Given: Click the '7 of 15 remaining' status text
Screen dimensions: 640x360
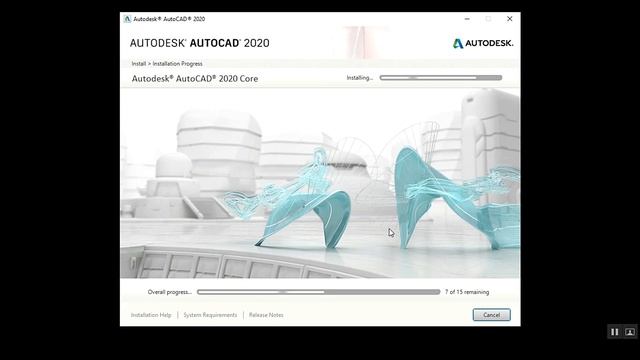Looking at the screenshot, I should click(x=467, y=292).
